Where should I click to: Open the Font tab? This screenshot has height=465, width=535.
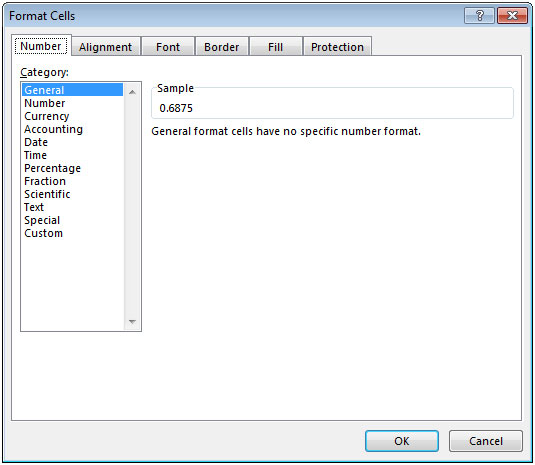(x=168, y=47)
